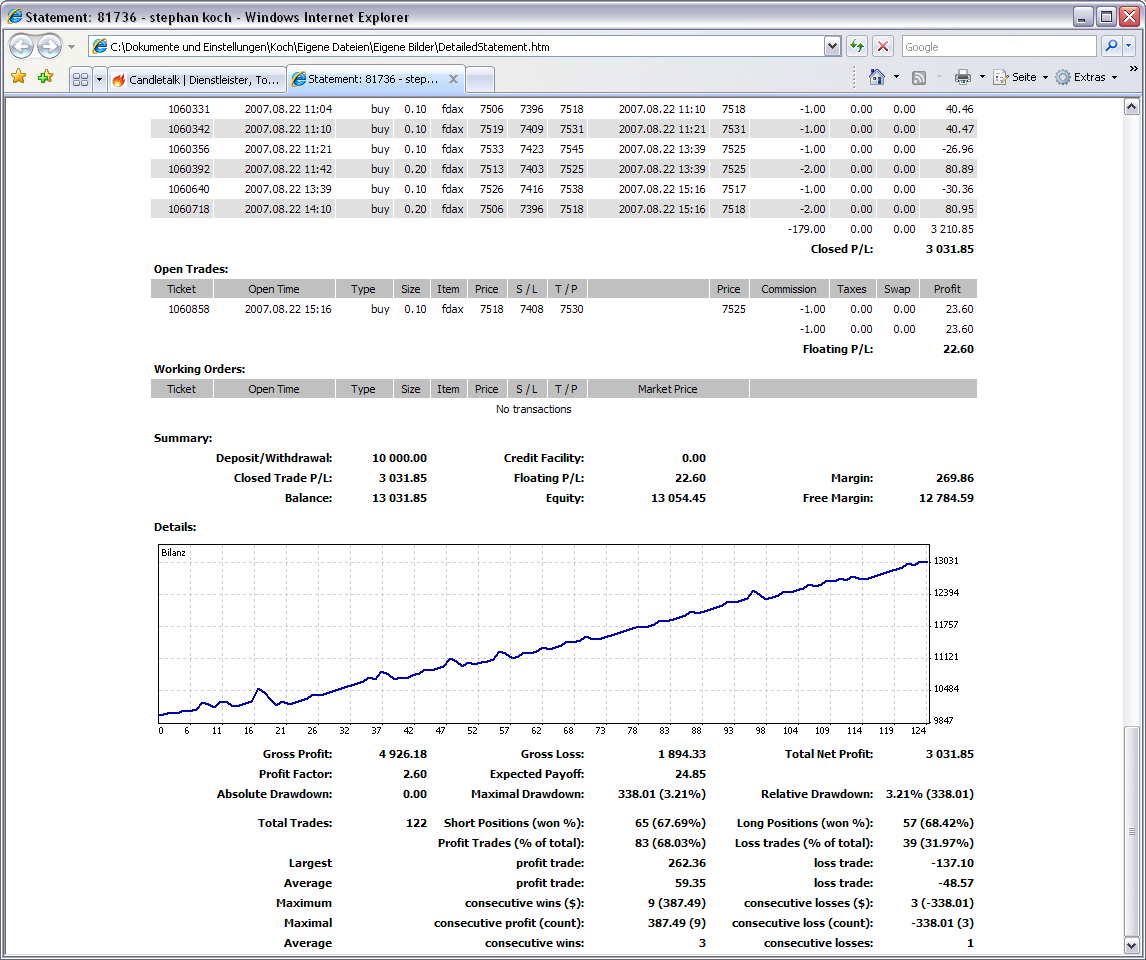
Task: Expand the address bar dropdown arrow
Action: pyautogui.click(x=832, y=47)
